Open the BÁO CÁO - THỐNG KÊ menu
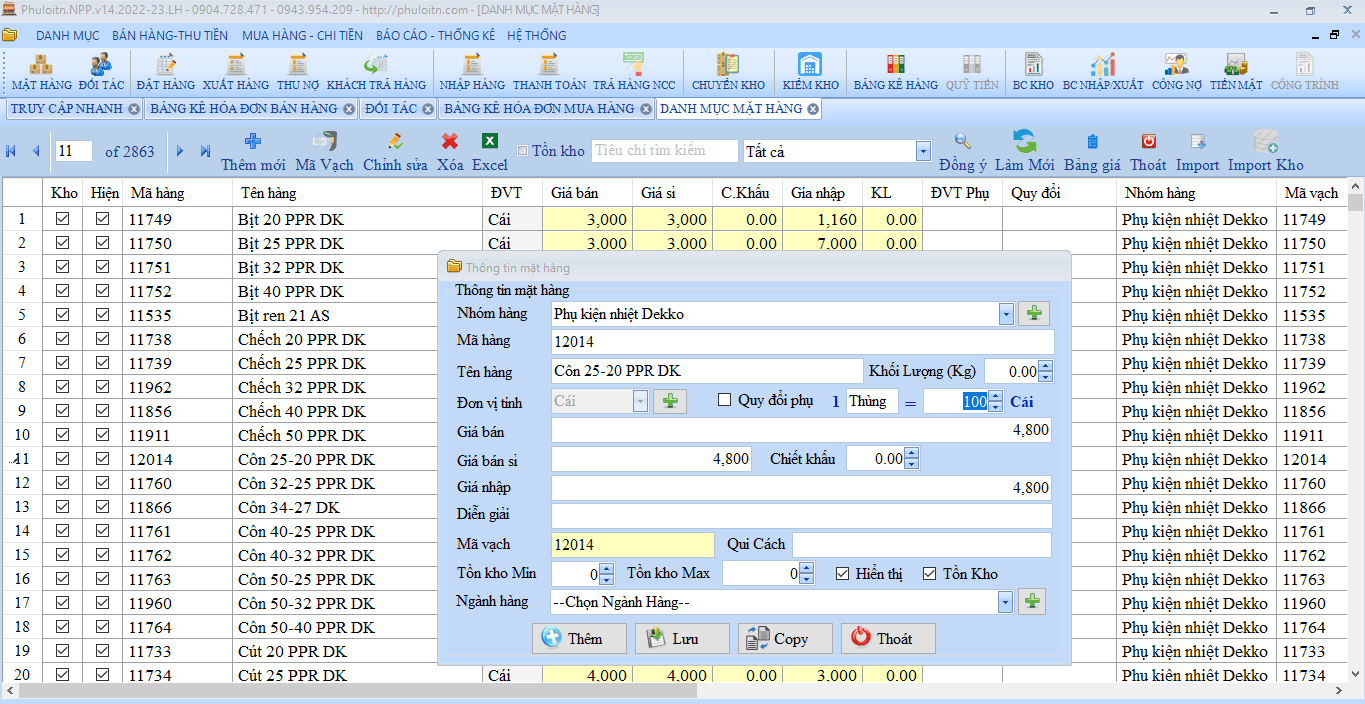 click(x=435, y=35)
